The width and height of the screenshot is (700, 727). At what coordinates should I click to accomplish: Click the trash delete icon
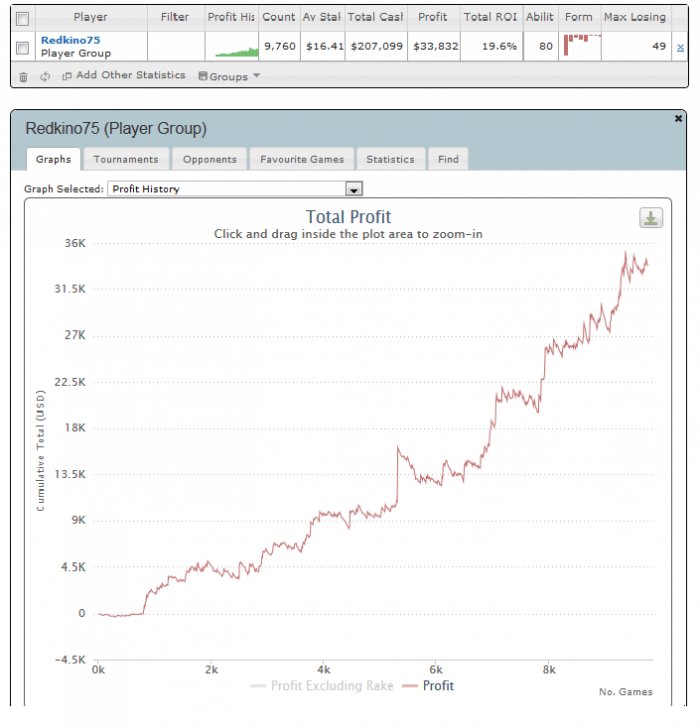[x=23, y=77]
